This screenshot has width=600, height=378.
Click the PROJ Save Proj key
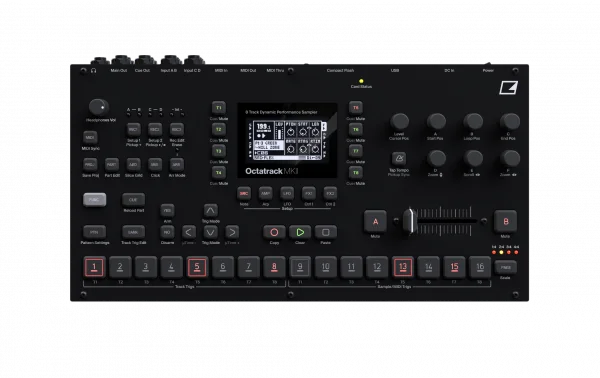click(x=90, y=165)
